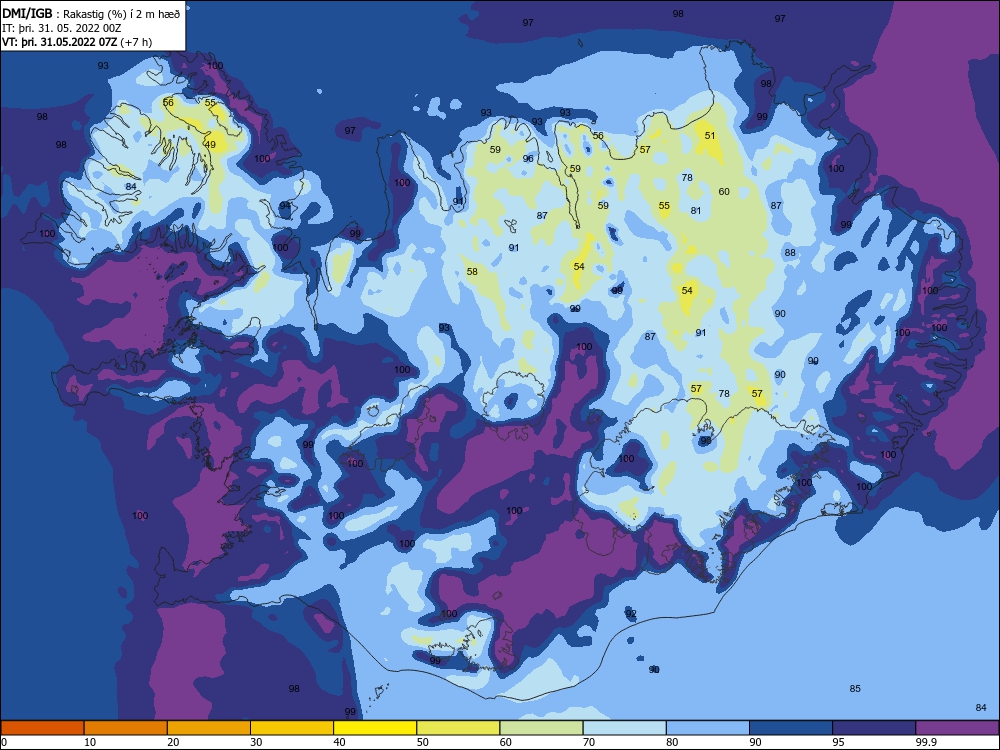
Task: Select the dark orange 0–10 legend color segment
Action: click(x=42, y=728)
